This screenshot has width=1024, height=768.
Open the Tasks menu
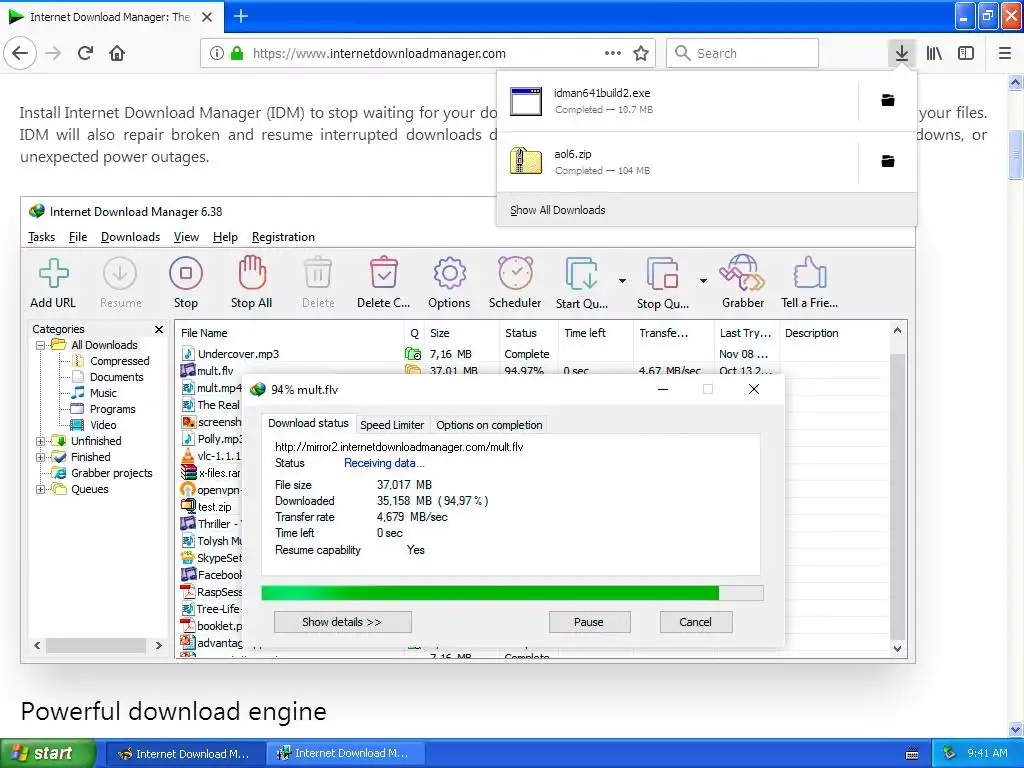point(41,237)
